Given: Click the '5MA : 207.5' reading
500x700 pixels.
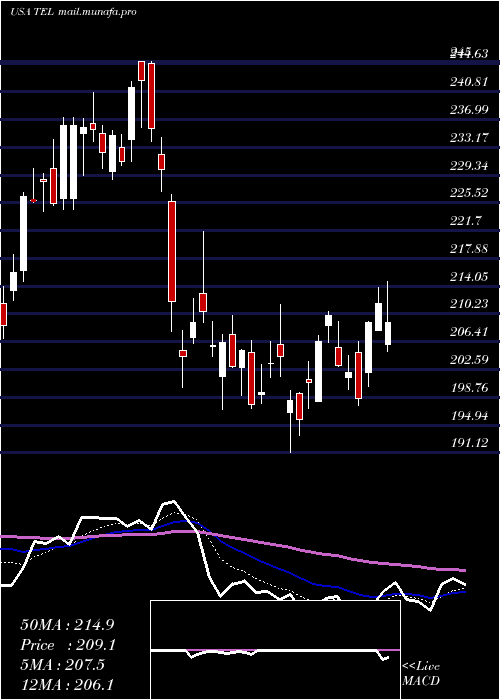Looking at the screenshot, I should pos(62,665).
